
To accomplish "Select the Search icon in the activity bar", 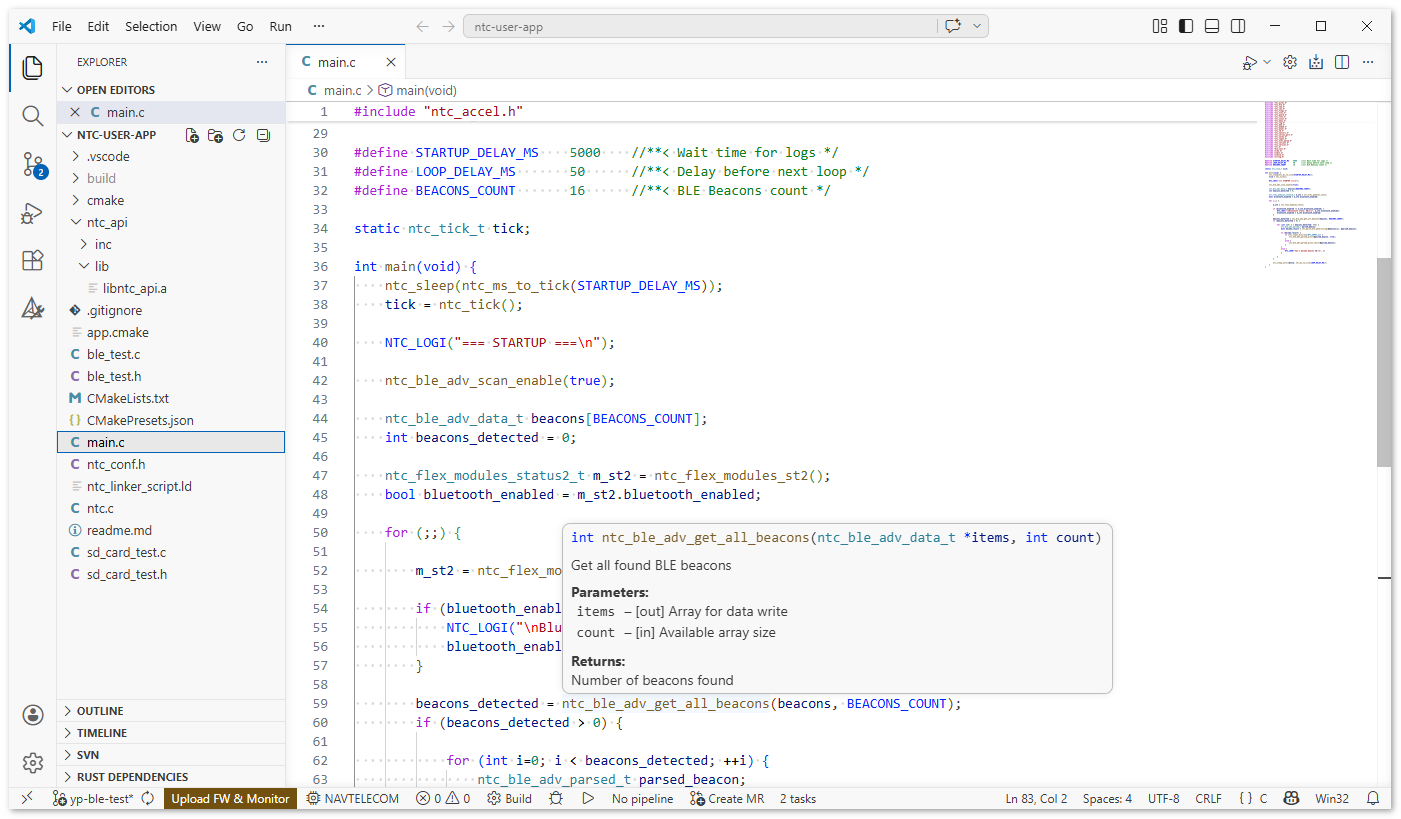I will tap(32, 116).
